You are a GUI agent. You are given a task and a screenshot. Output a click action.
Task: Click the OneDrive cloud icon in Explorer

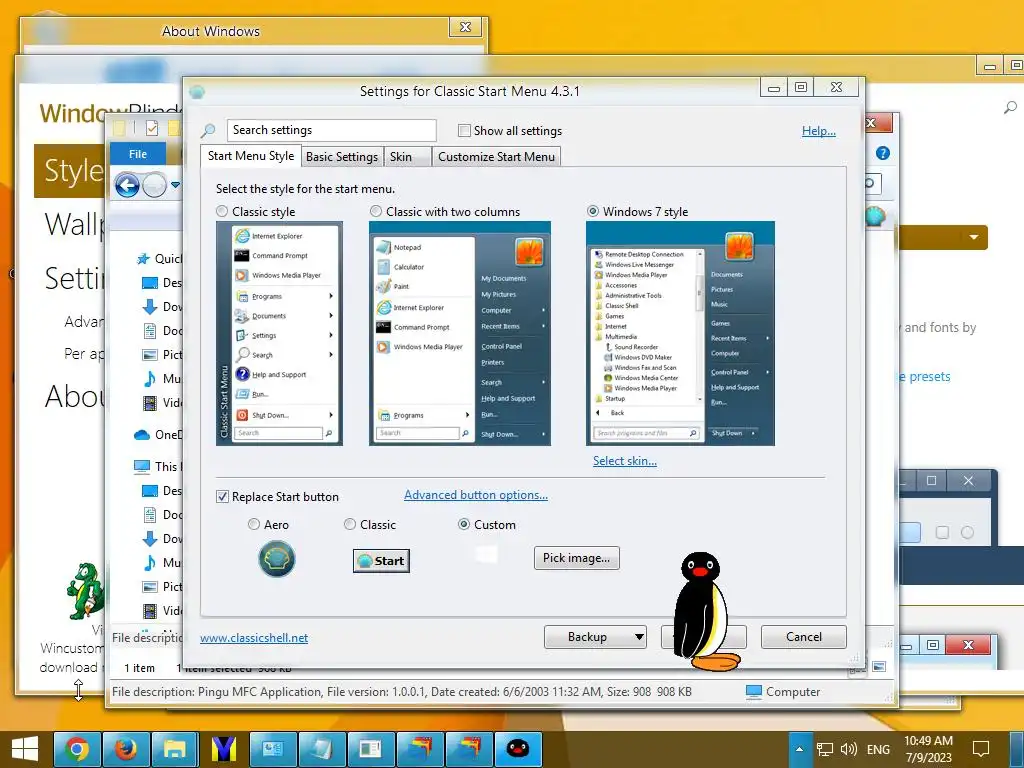[142, 435]
